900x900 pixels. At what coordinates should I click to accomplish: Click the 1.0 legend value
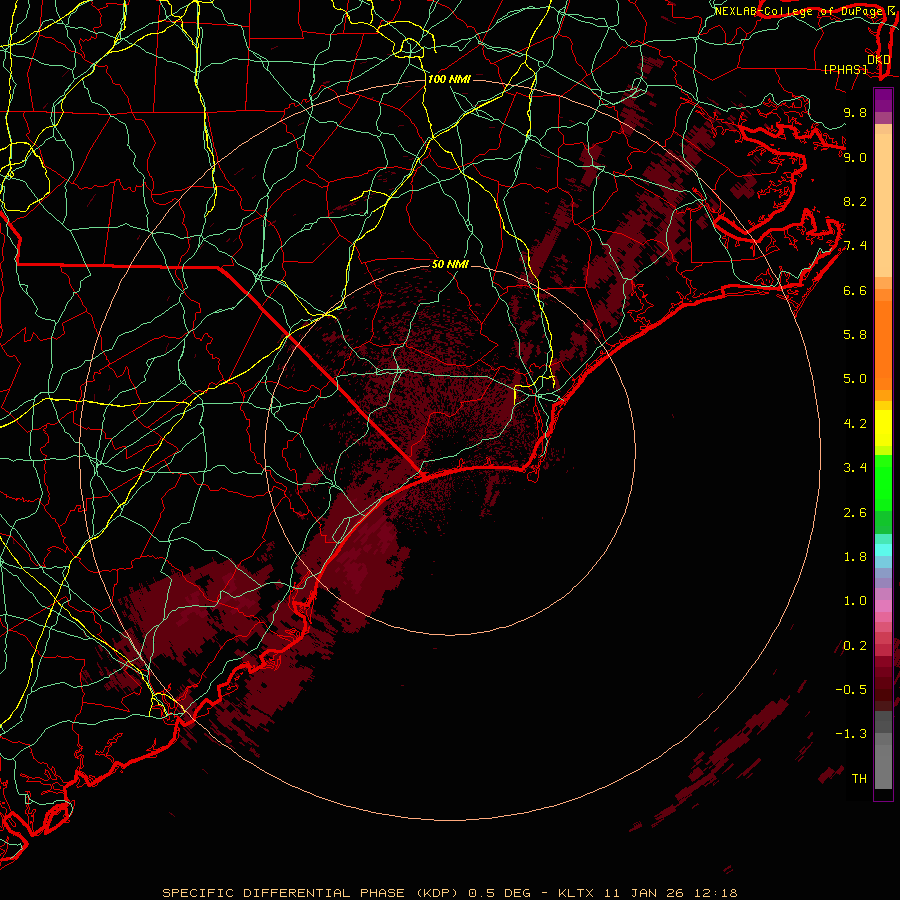click(855, 601)
